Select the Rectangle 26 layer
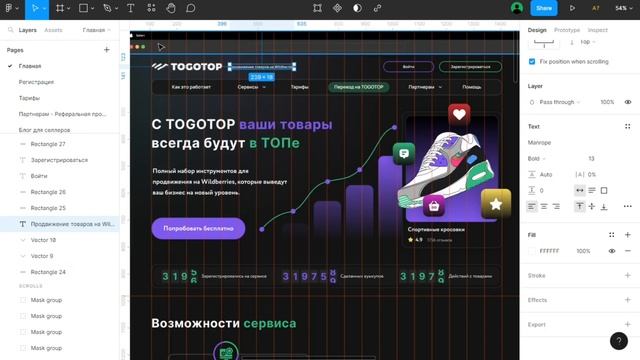Image resolution: width=640 pixels, height=360 pixels. tap(48, 192)
